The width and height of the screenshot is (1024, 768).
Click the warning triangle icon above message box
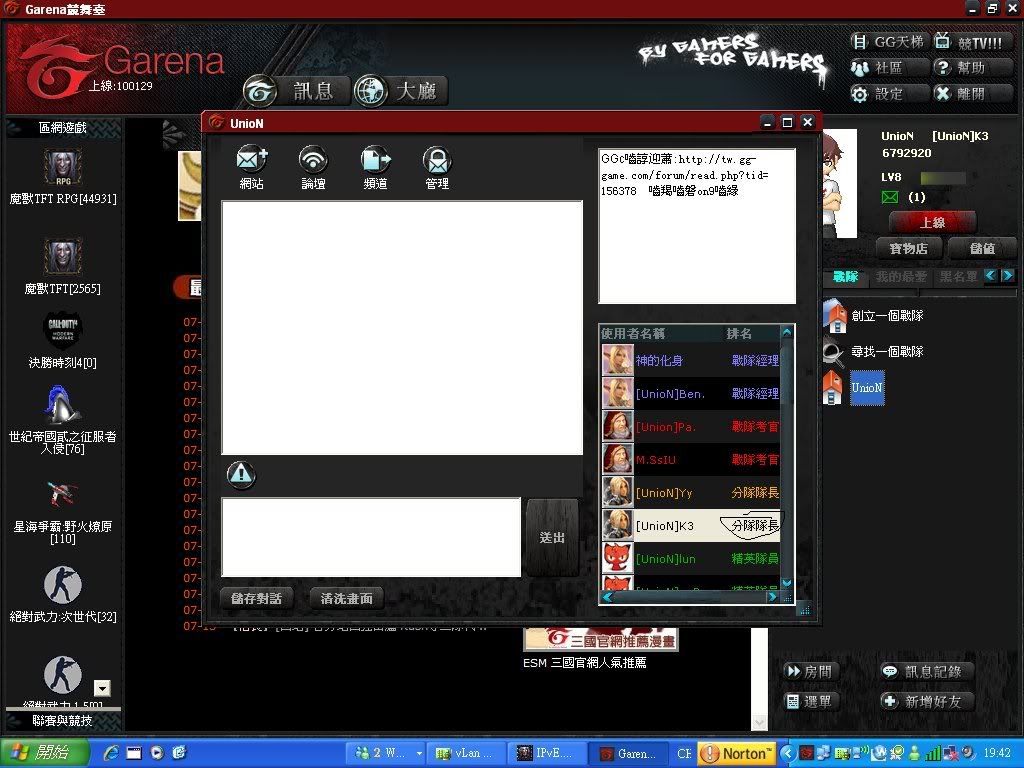[240, 475]
